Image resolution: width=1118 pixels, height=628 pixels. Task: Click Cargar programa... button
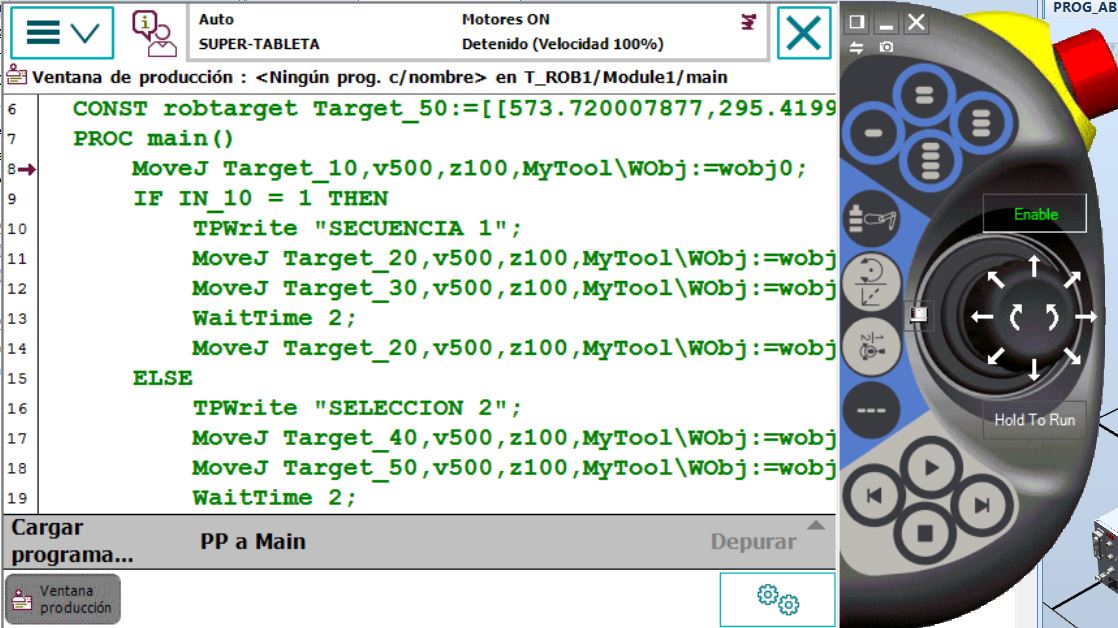coord(72,541)
